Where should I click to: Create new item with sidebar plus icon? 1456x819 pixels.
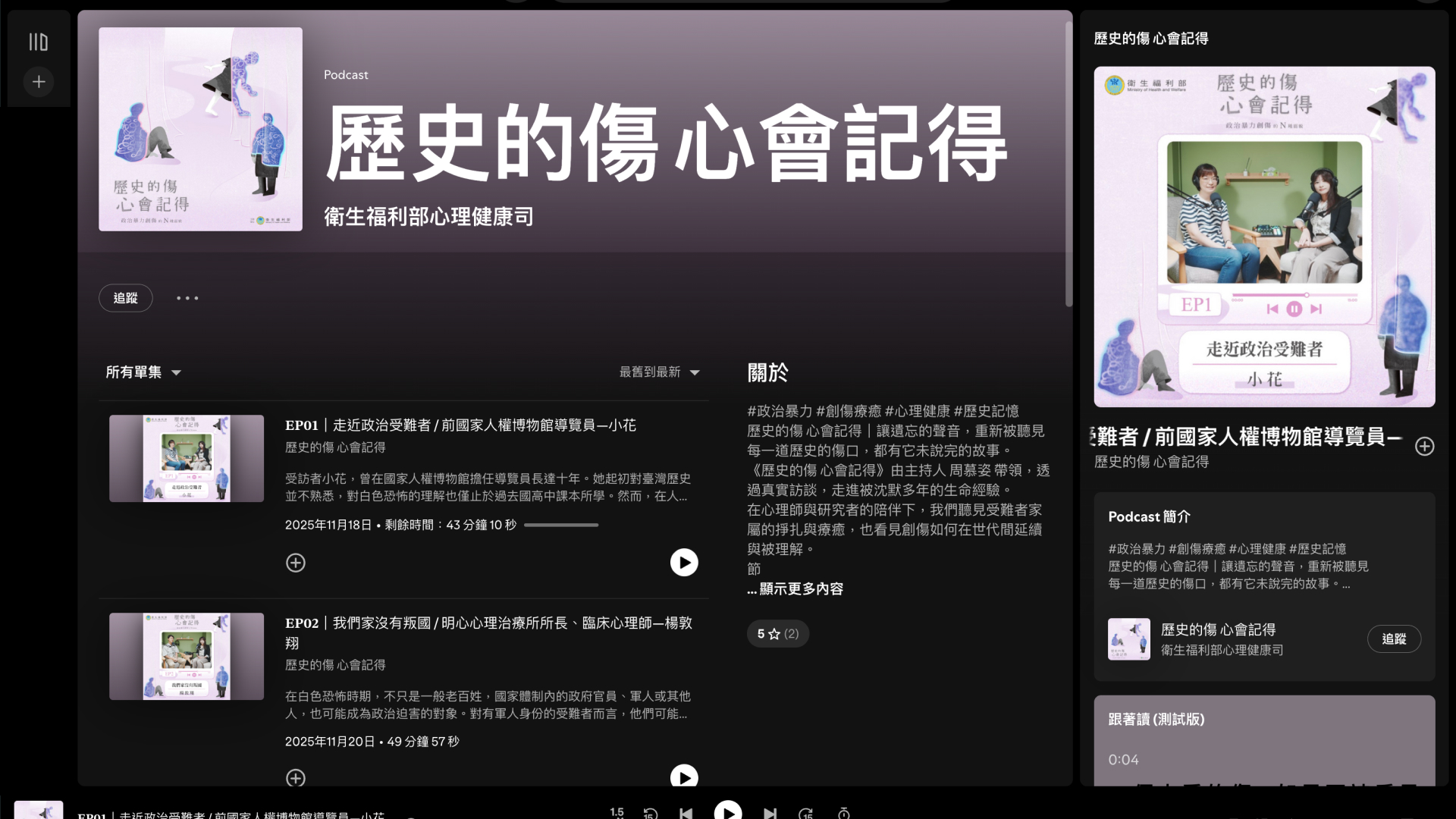[39, 82]
